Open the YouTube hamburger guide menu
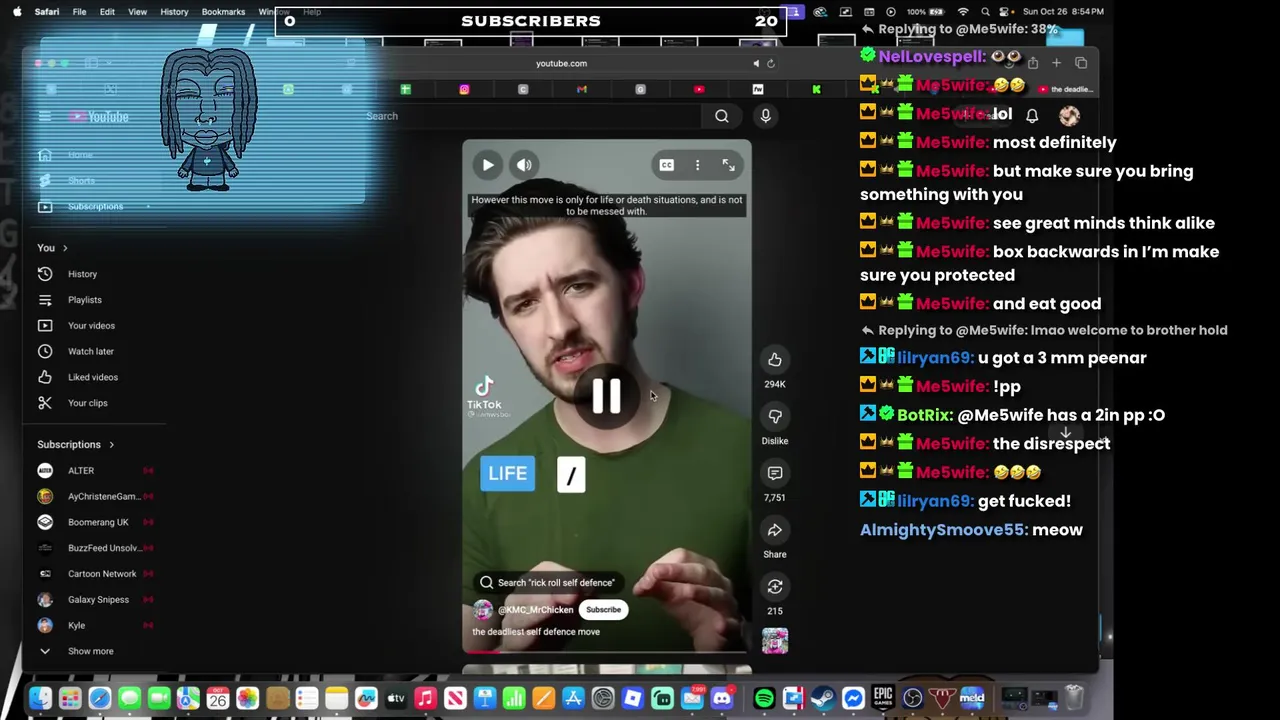The height and width of the screenshot is (720, 1280). click(x=44, y=117)
